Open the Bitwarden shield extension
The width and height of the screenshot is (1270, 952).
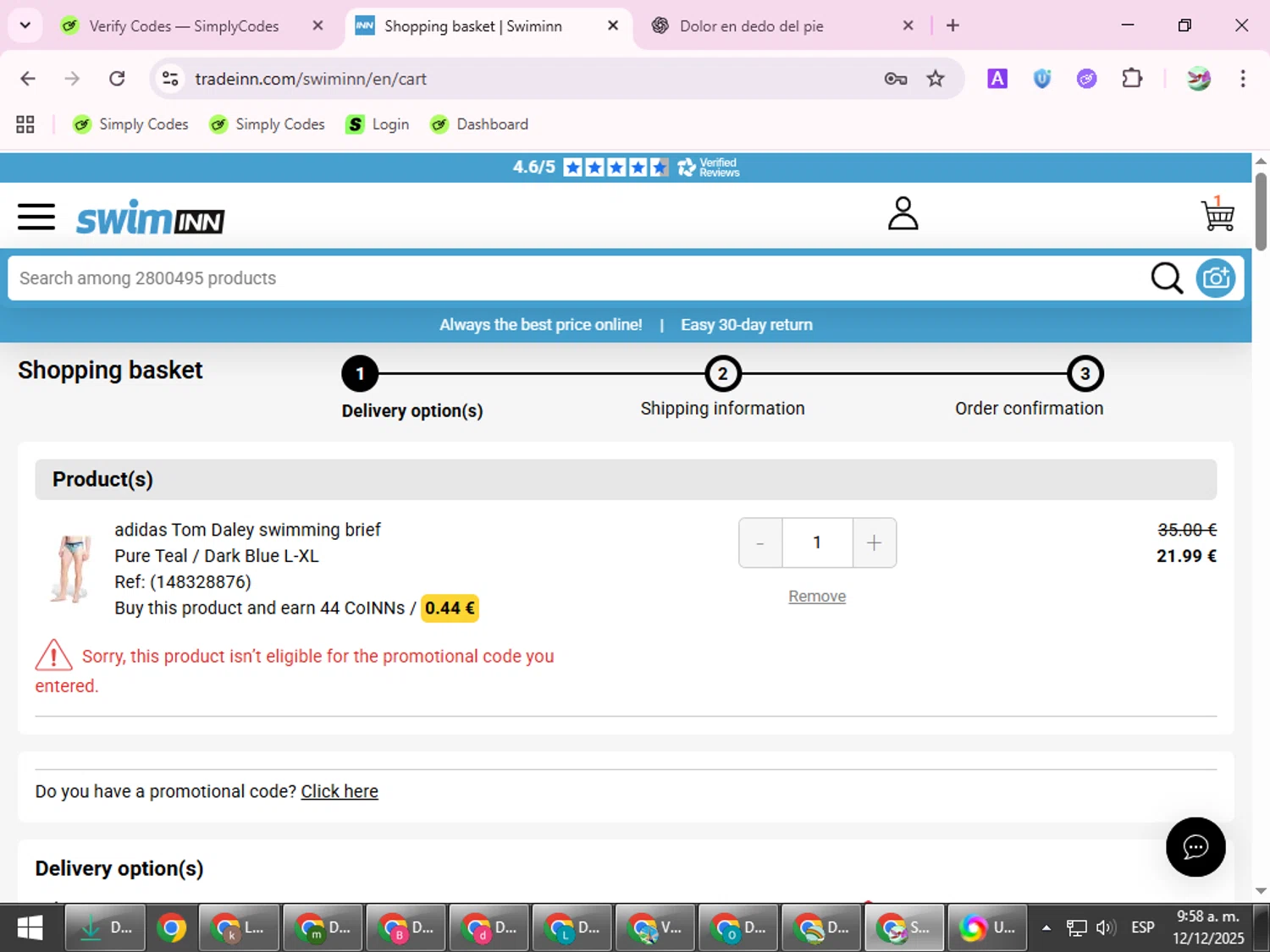[1042, 79]
